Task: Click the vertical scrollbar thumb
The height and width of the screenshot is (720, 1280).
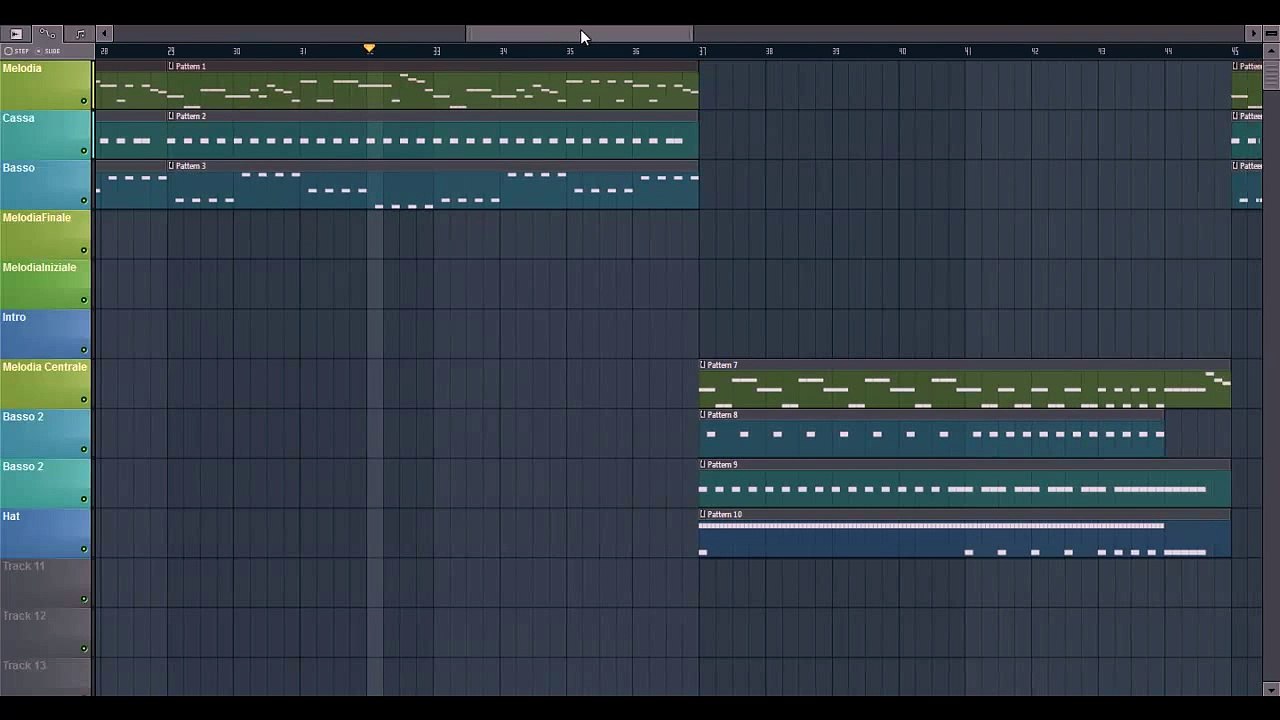Action: tap(1271, 76)
